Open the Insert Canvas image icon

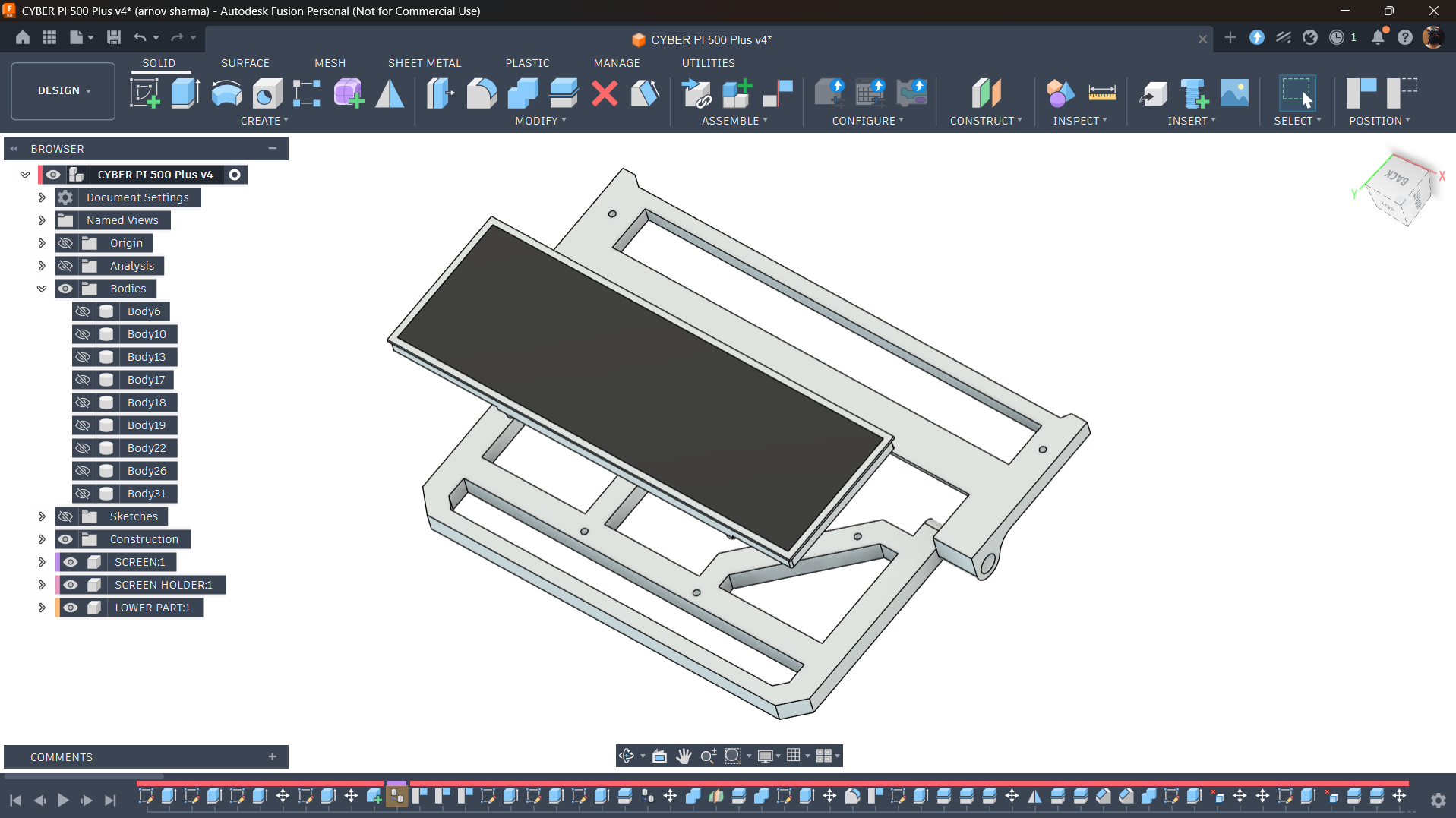(x=1234, y=93)
